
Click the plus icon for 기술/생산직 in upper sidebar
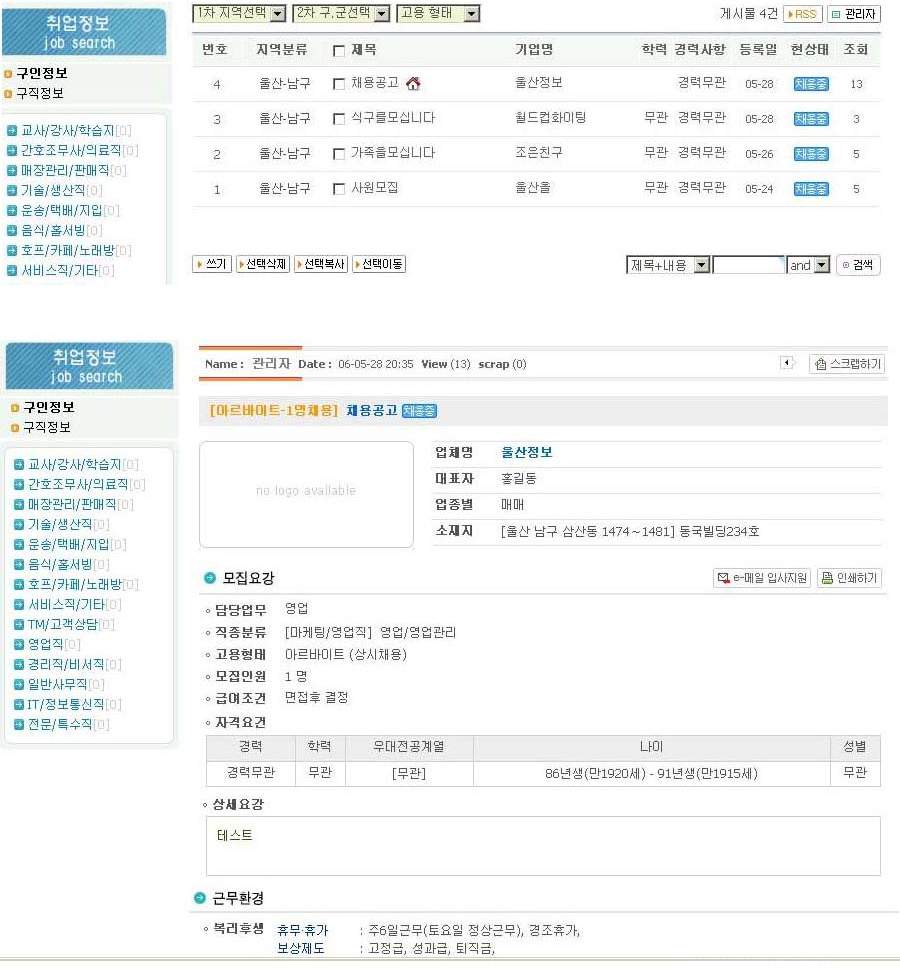tap(12, 191)
